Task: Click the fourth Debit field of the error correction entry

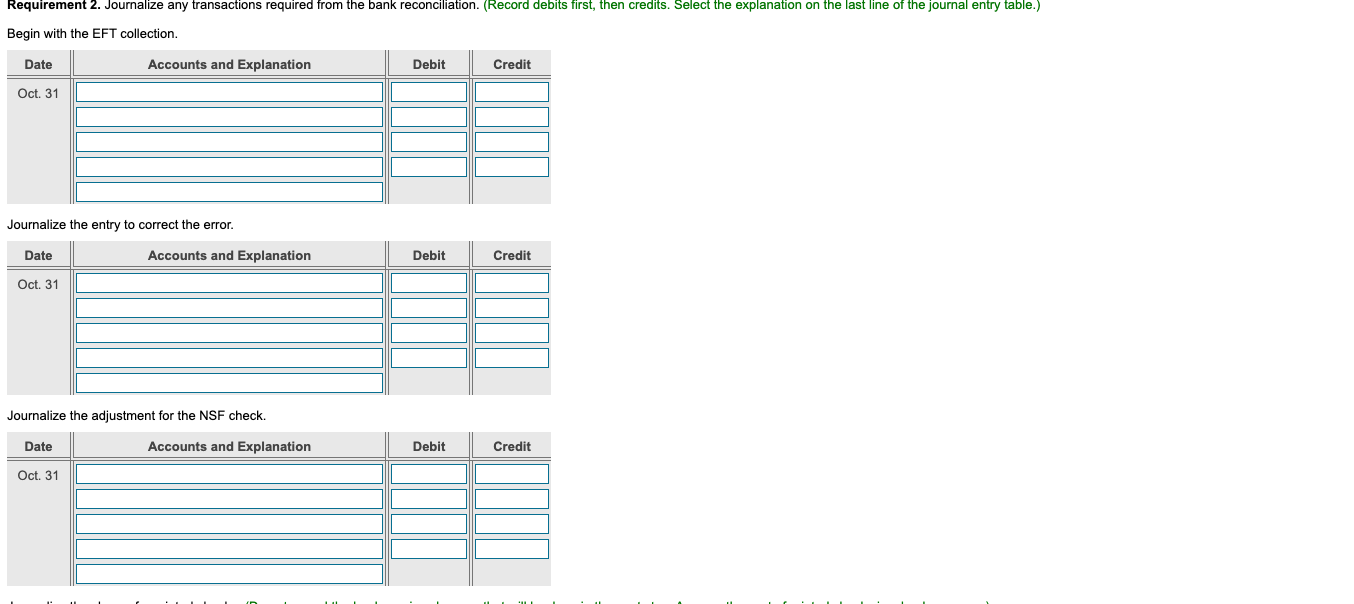Action: tap(429, 357)
